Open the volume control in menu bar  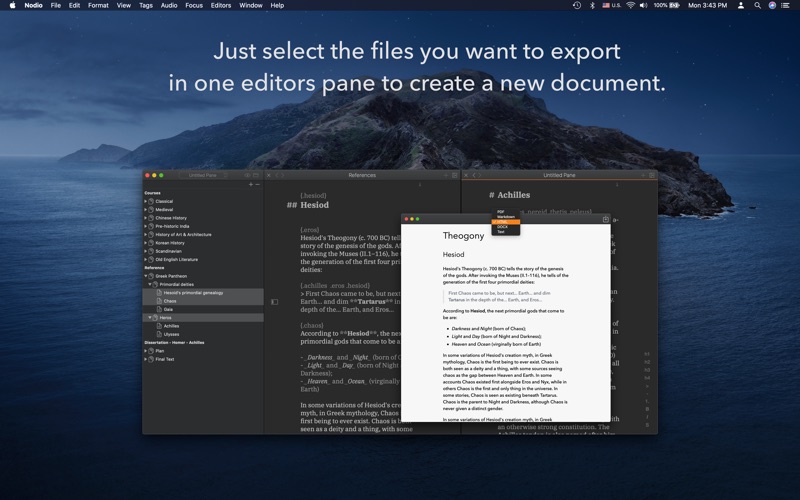click(644, 5)
